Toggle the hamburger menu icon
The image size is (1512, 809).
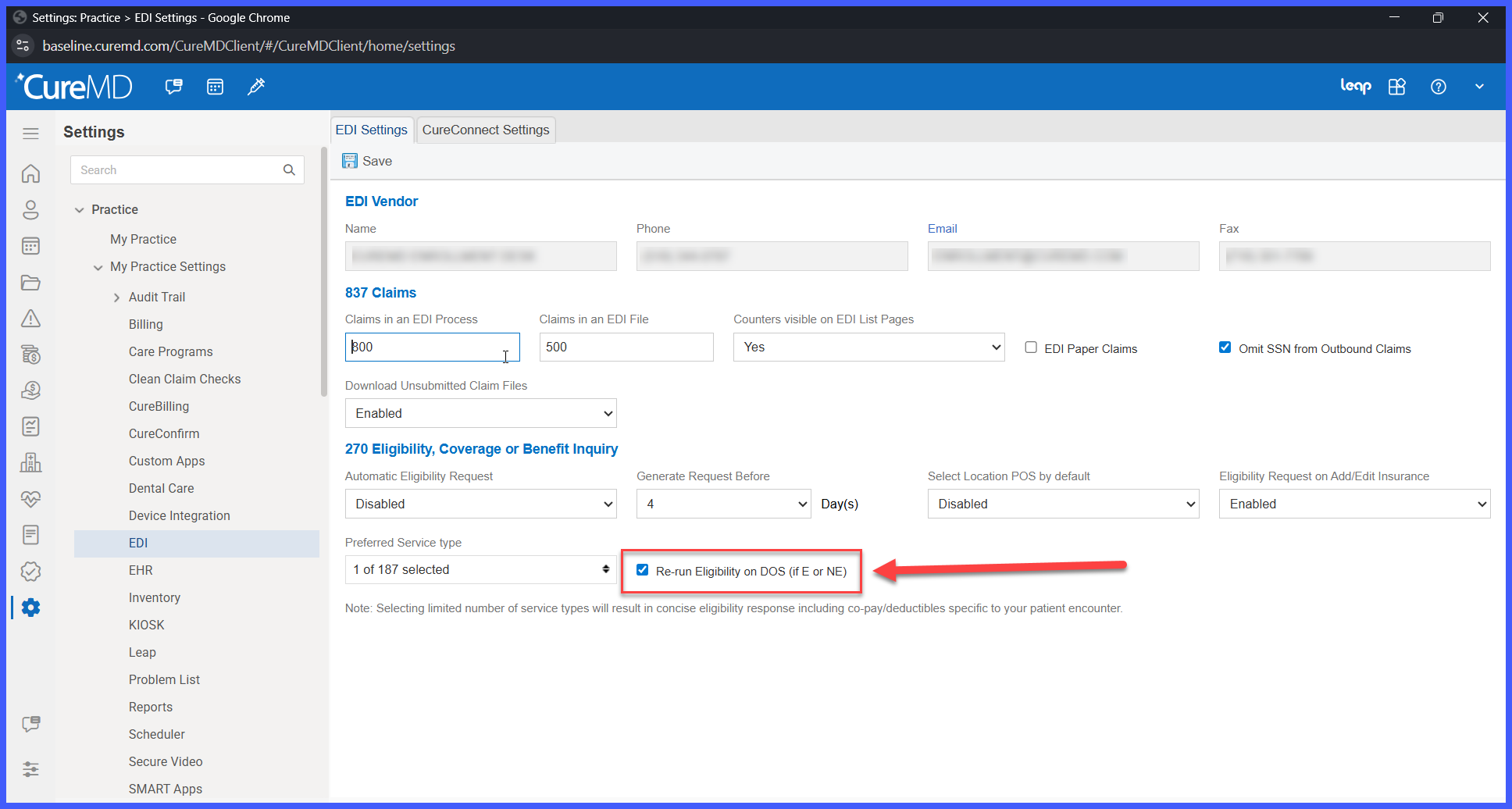point(30,133)
